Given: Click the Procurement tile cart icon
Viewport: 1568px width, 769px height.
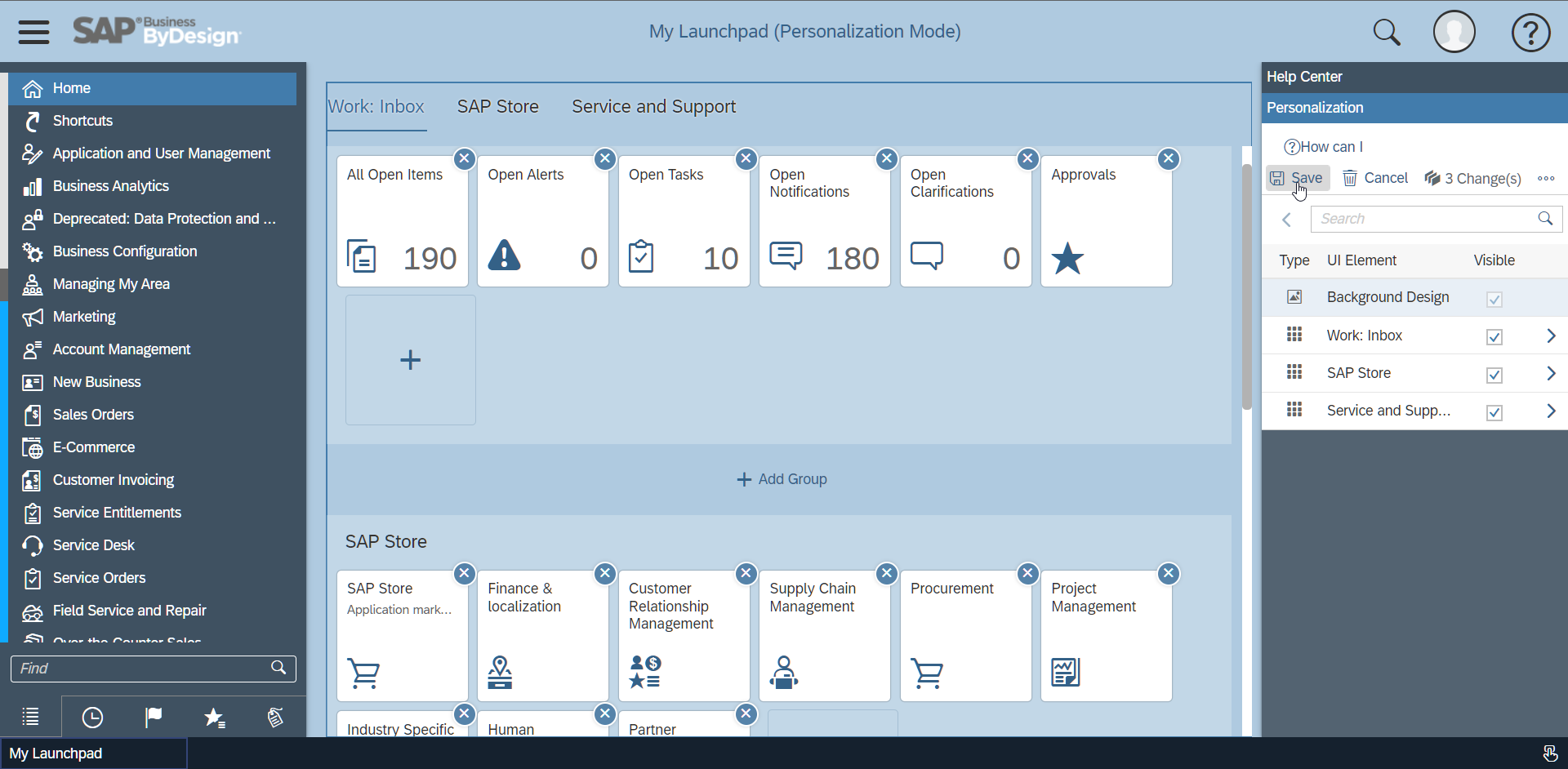Looking at the screenshot, I should point(927,673).
